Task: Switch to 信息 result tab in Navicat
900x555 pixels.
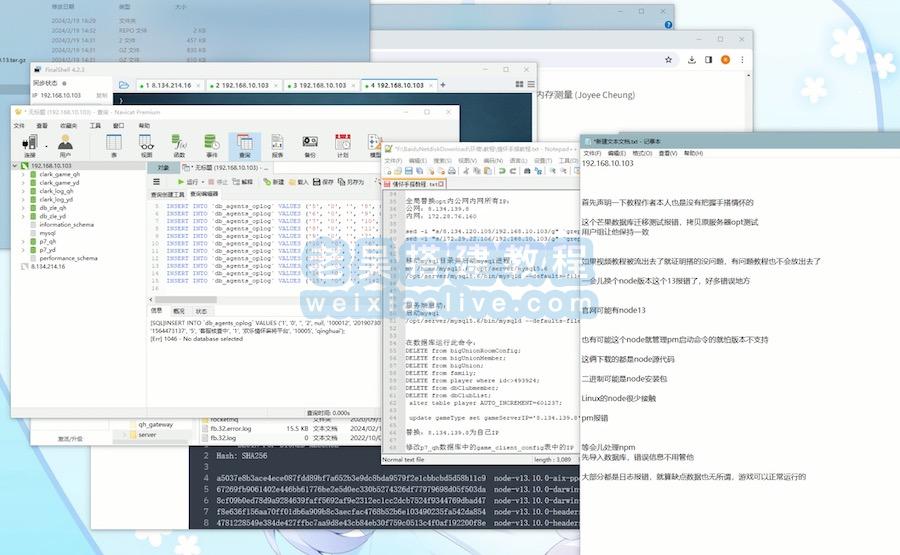Action: (x=156, y=311)
